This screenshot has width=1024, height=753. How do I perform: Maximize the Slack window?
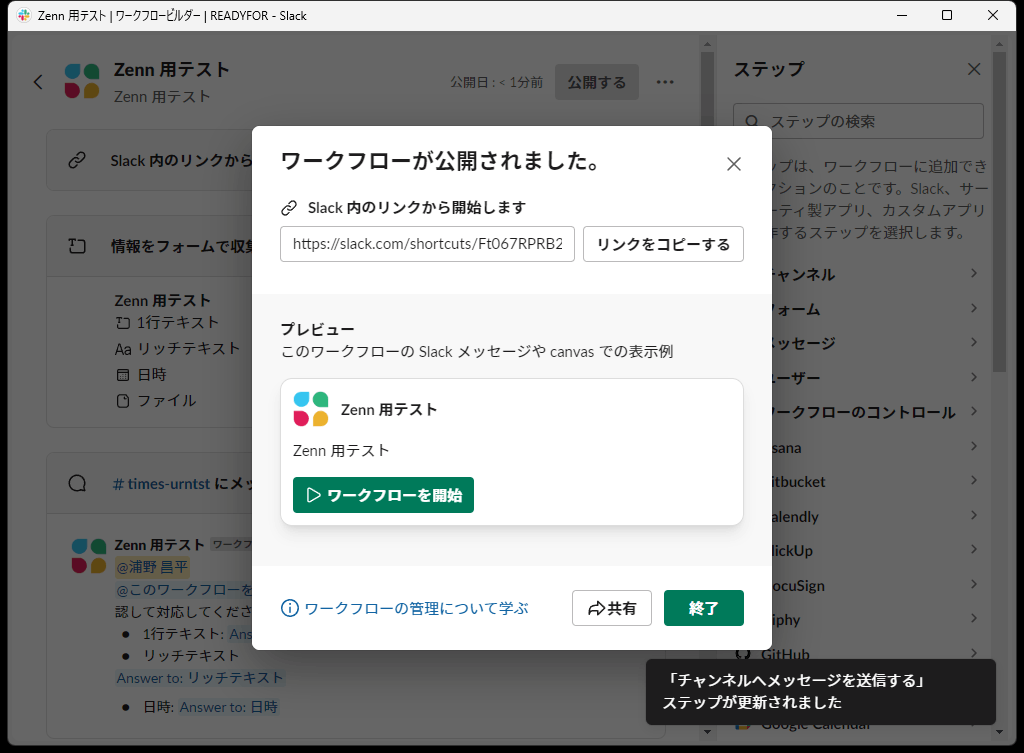pos(947,15)
